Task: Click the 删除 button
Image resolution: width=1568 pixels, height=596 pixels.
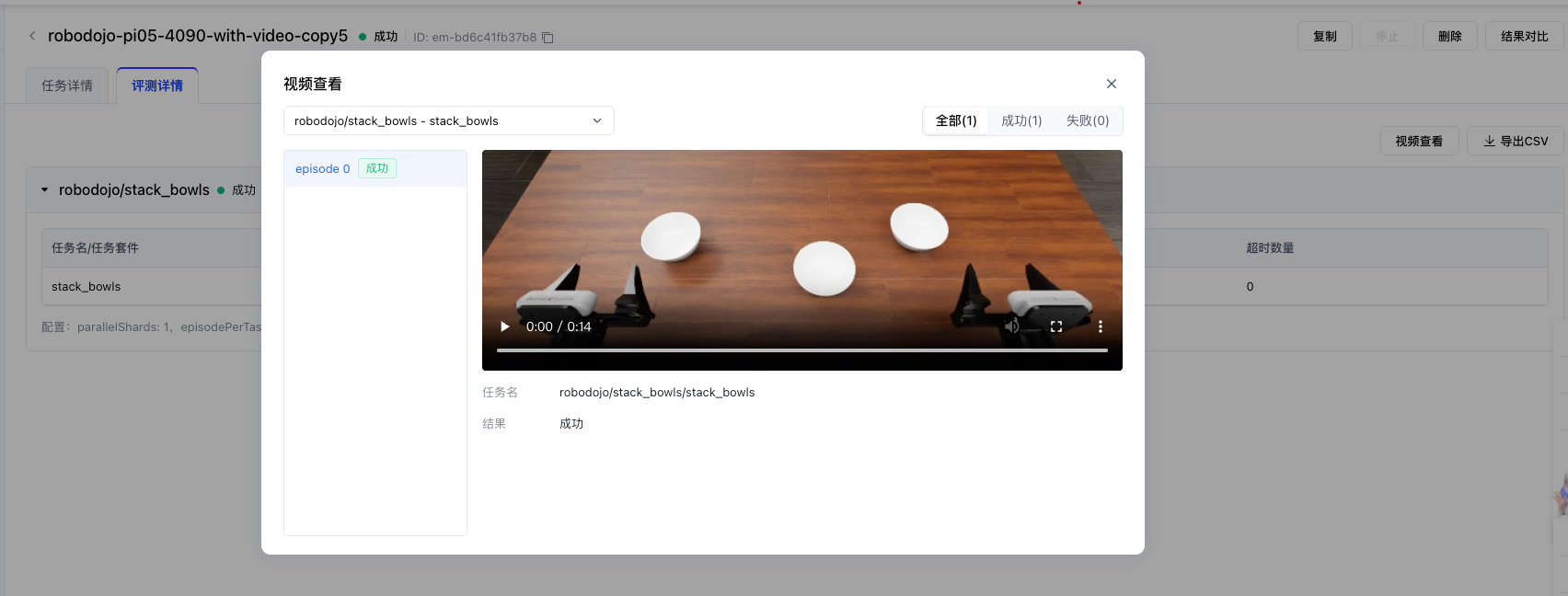Action: click(1450, 36)
